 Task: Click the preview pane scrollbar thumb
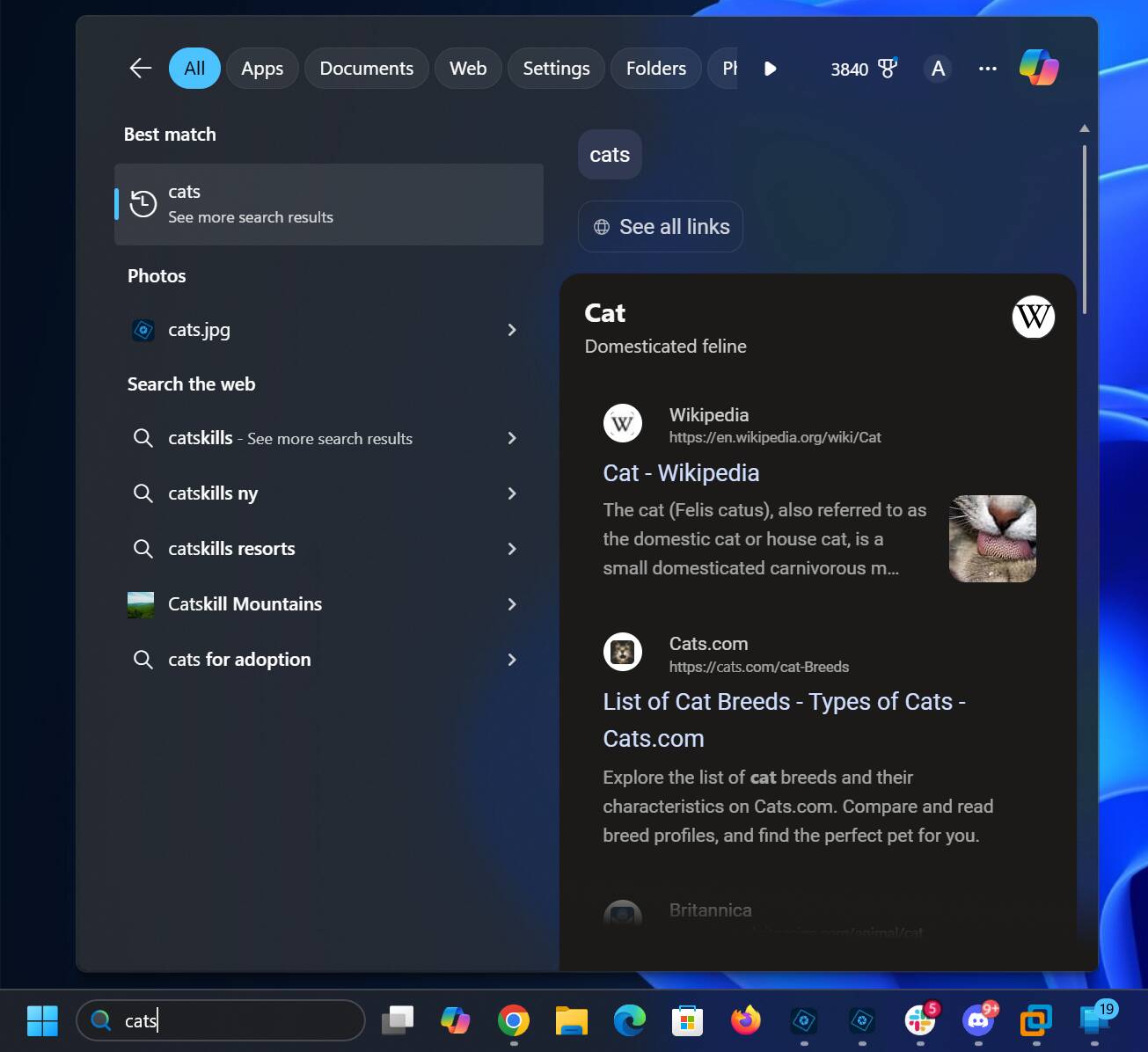(x=1085, y=229)
